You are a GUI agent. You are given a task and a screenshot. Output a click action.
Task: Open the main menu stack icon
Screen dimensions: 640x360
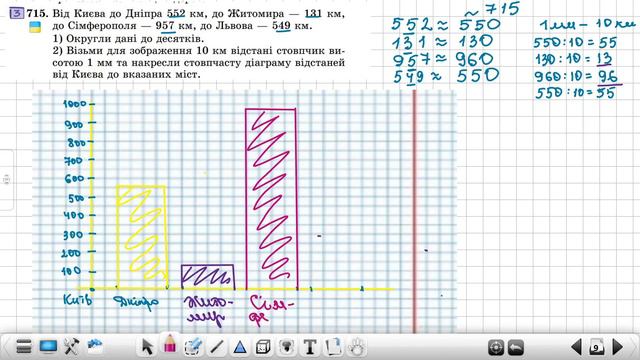tap(24, 347)
